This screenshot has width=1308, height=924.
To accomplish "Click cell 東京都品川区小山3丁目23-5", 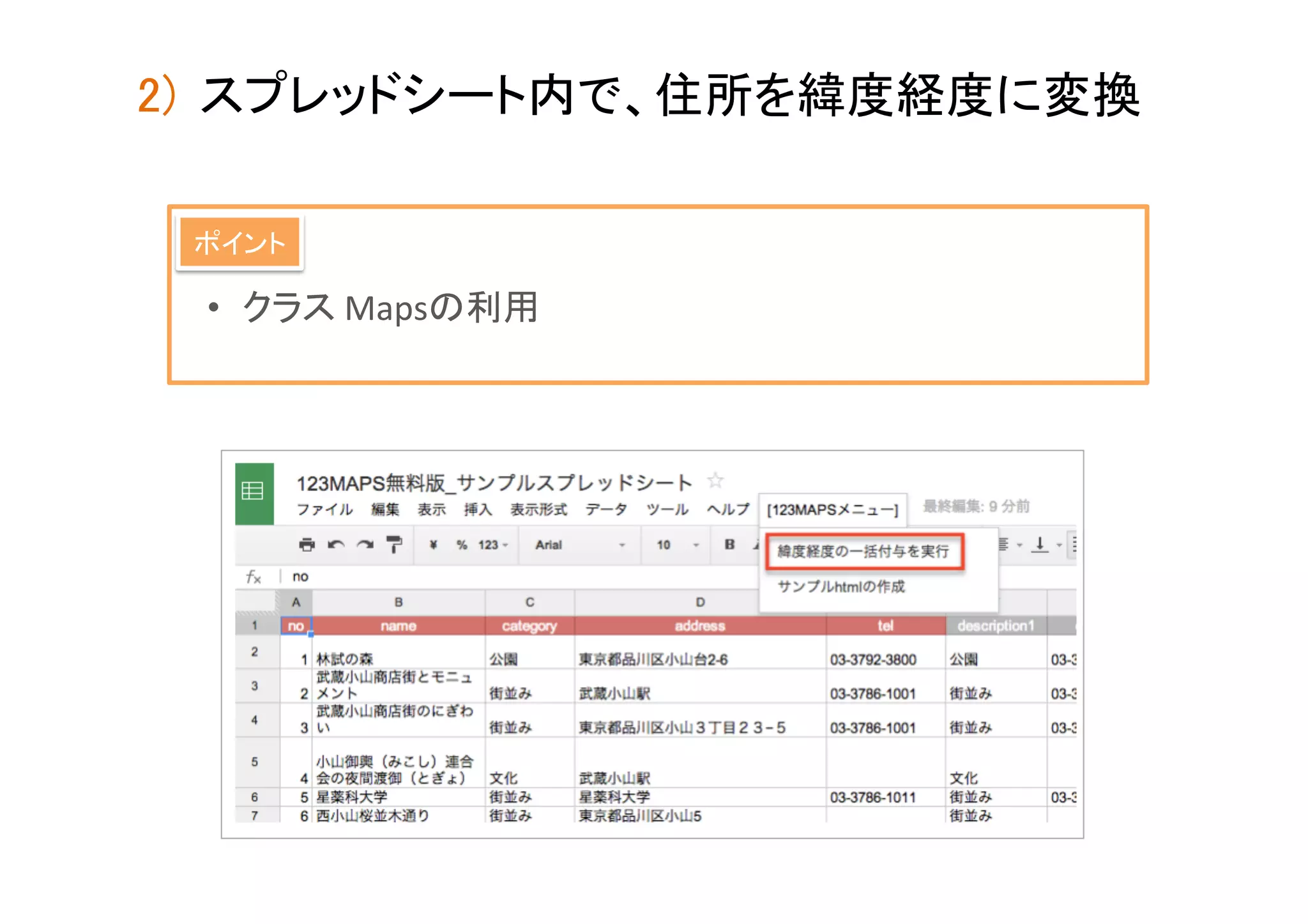I will (x=700, y=720).
